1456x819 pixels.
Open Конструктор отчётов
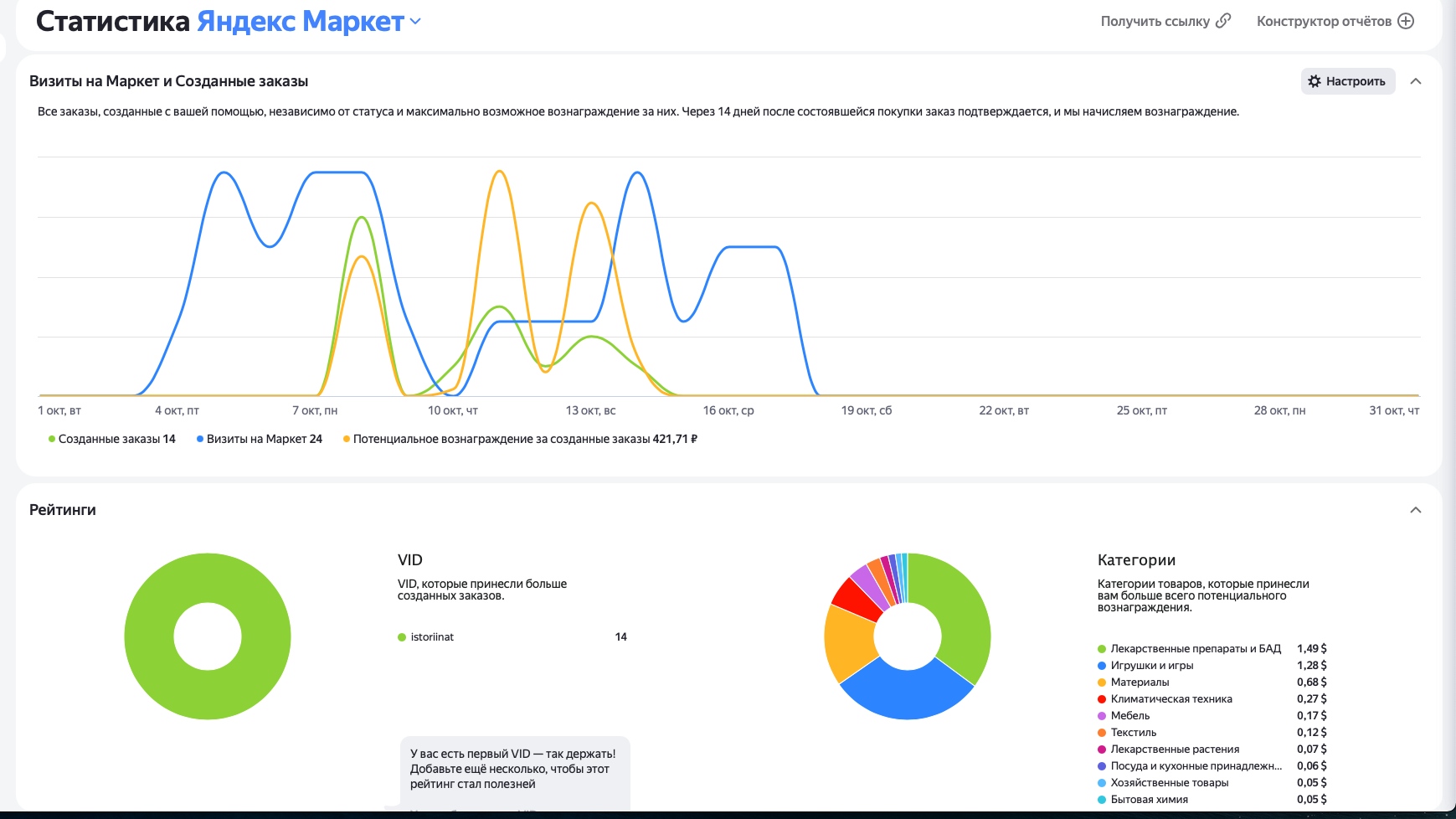[x=1335, y=21]
